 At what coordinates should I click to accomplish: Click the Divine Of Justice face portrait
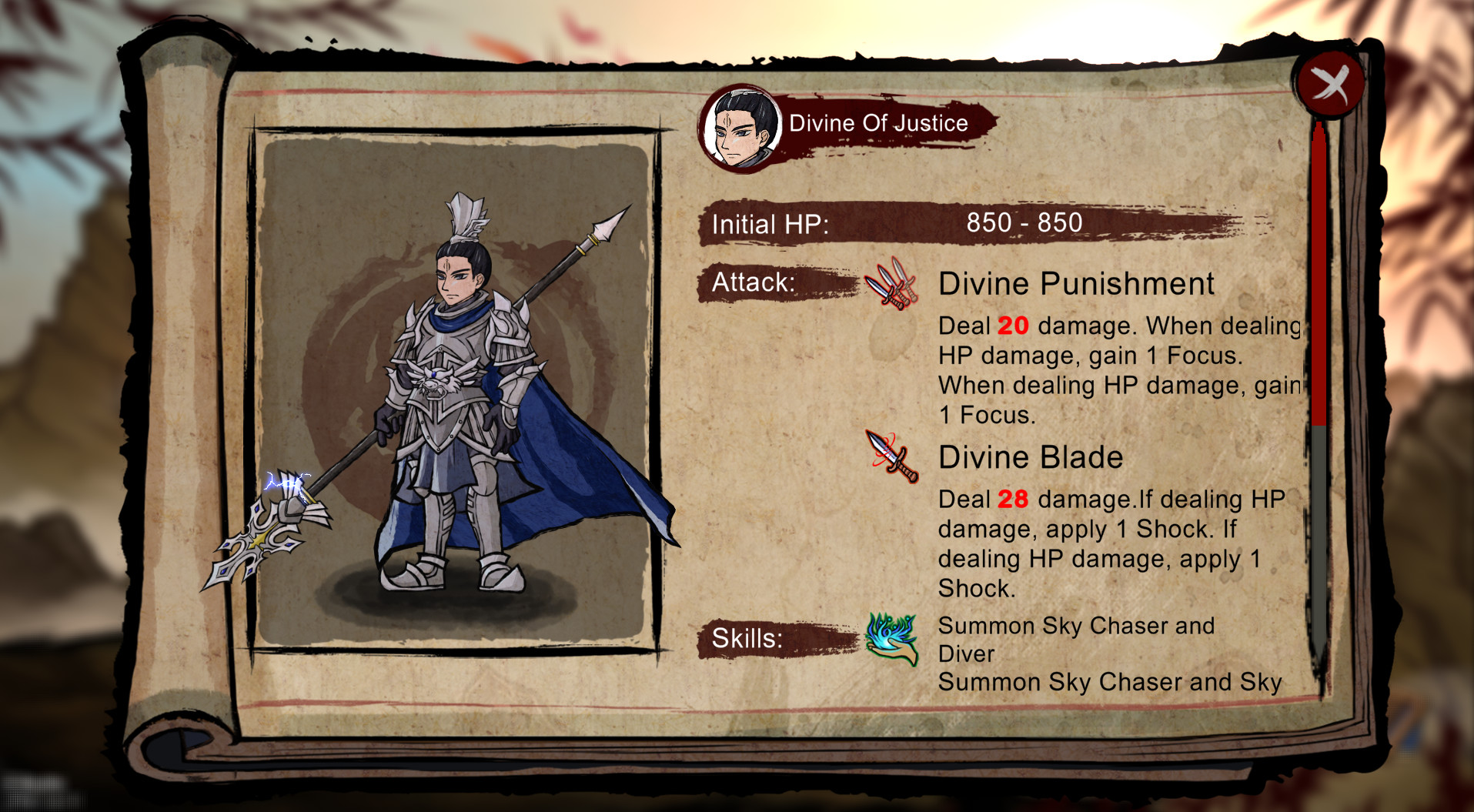pyautogui.click(x=740, y=129)
